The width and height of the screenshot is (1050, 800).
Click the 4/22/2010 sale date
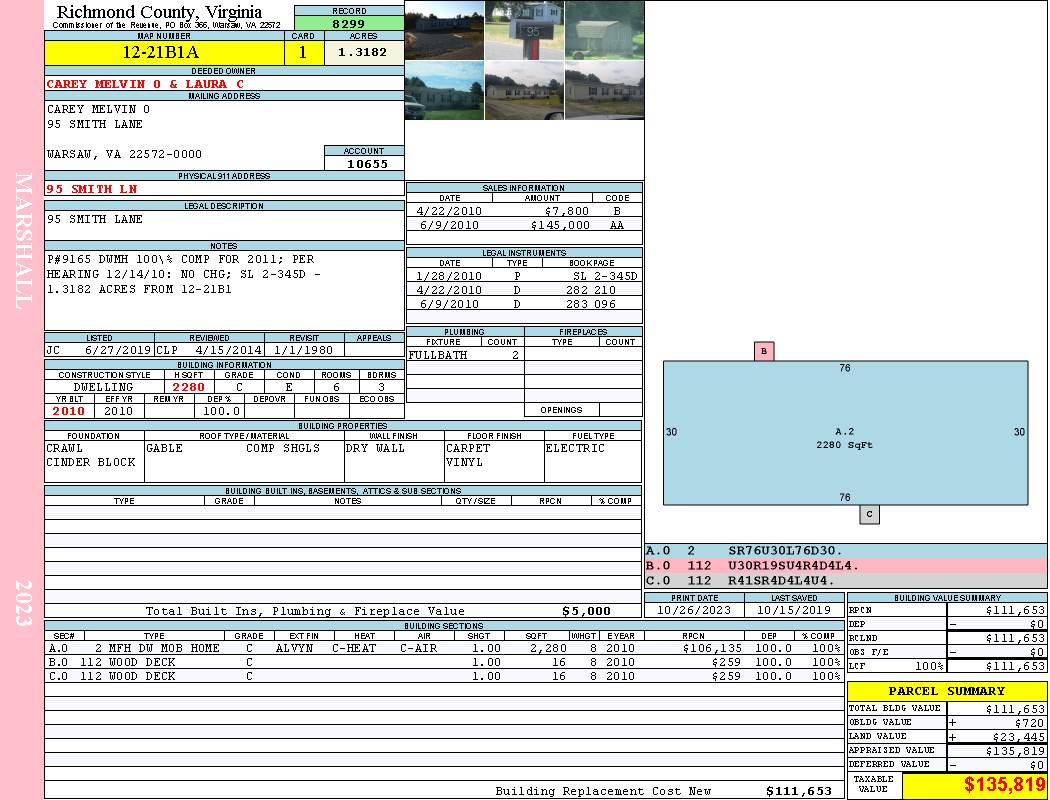[449, 211]
